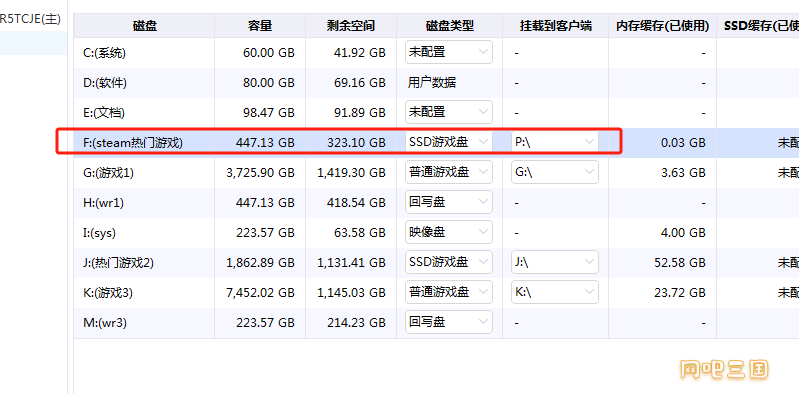The width and height of the screenshot is (799, 394).
Task: Click the 4.00 GB memory cache value
Action: click(x=683, y=232)
